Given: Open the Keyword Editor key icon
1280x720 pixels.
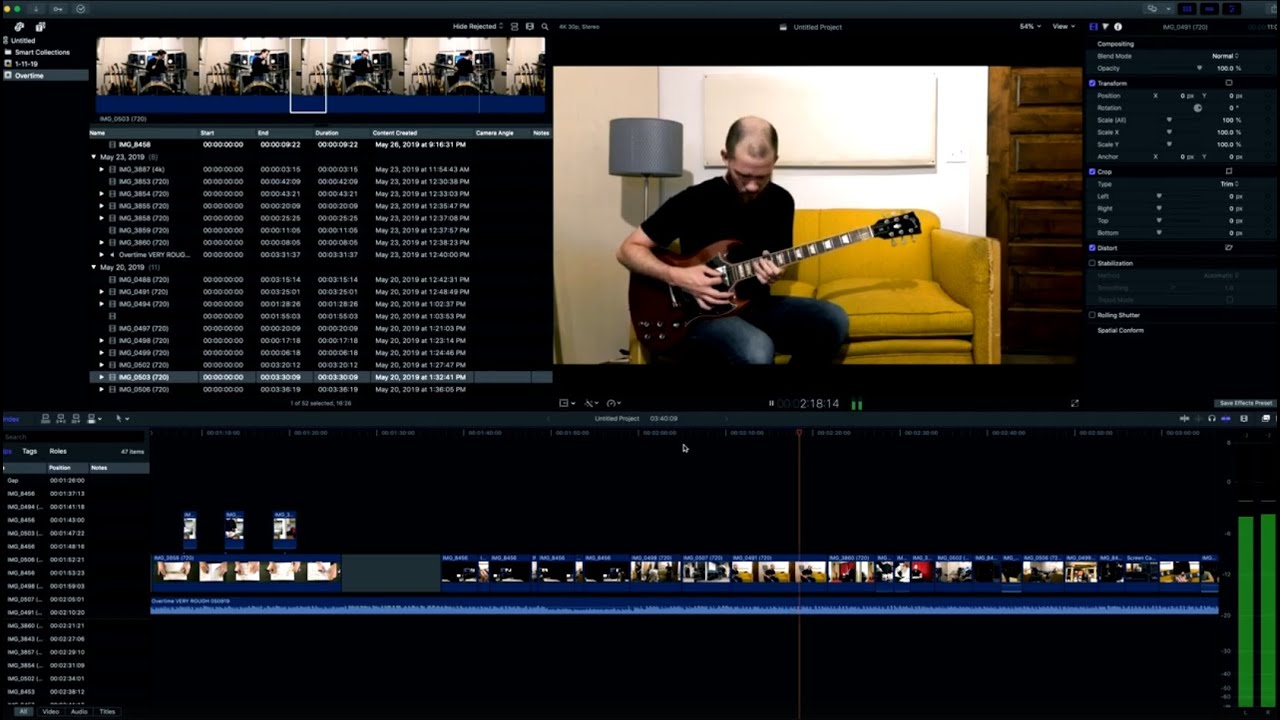Looking at the screenshot, I should click(x=58, y=9).
